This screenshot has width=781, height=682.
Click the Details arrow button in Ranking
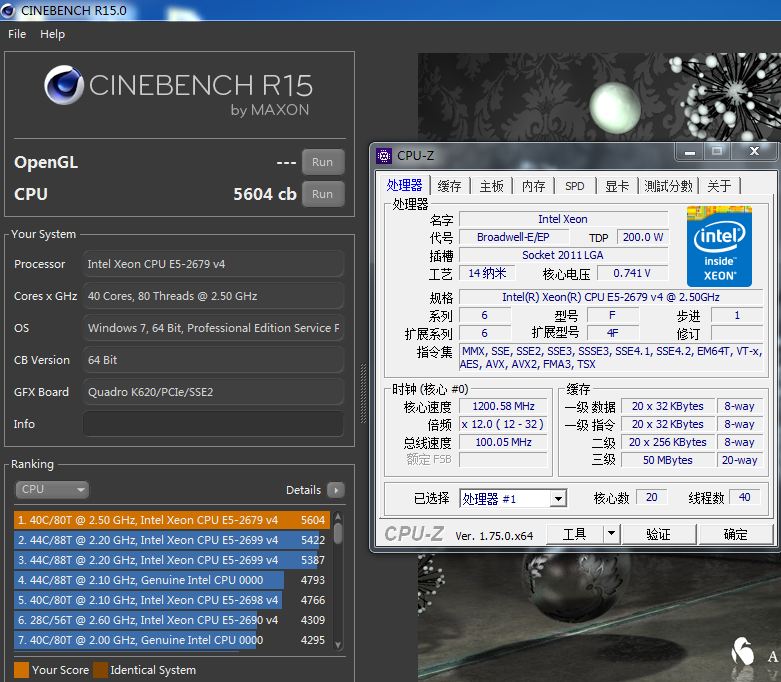click(x=336, y=490)
